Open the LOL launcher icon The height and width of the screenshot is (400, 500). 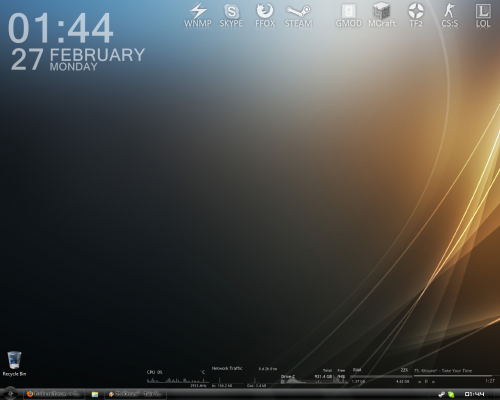coord(483,15)
